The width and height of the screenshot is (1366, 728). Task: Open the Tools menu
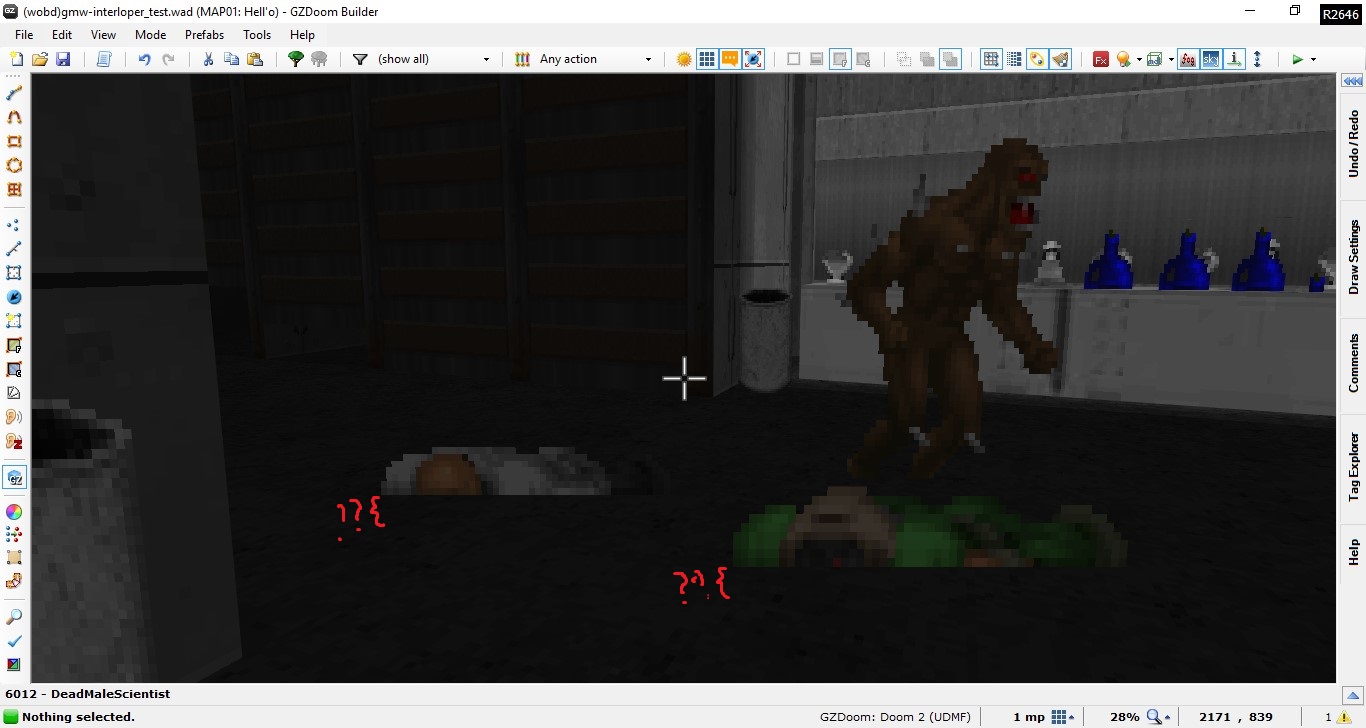(257, 34)
